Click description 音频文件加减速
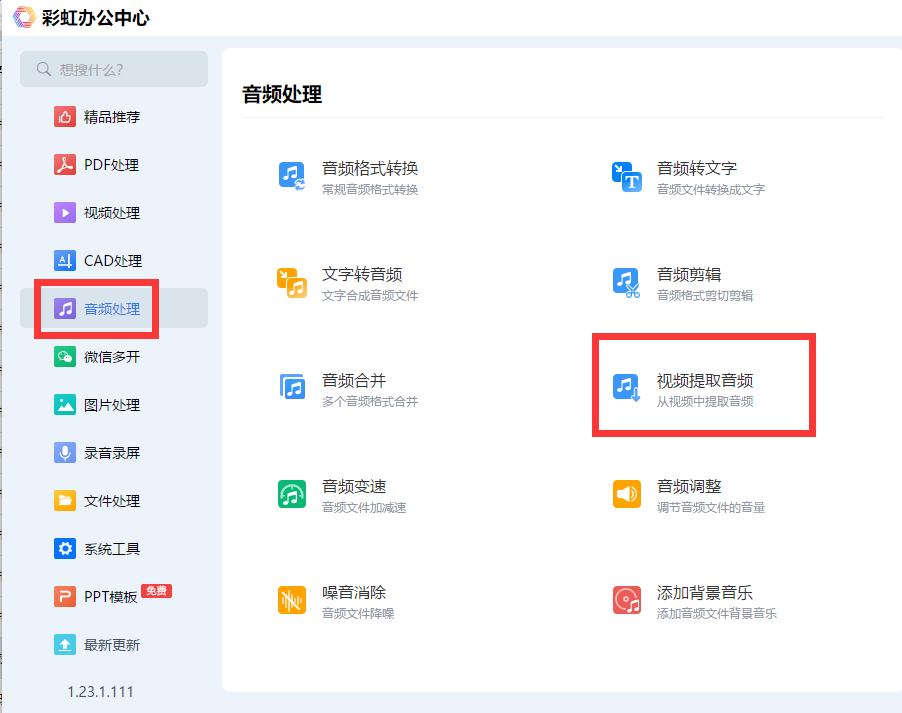This screenshot has width=902, height=713. (364, 507)
